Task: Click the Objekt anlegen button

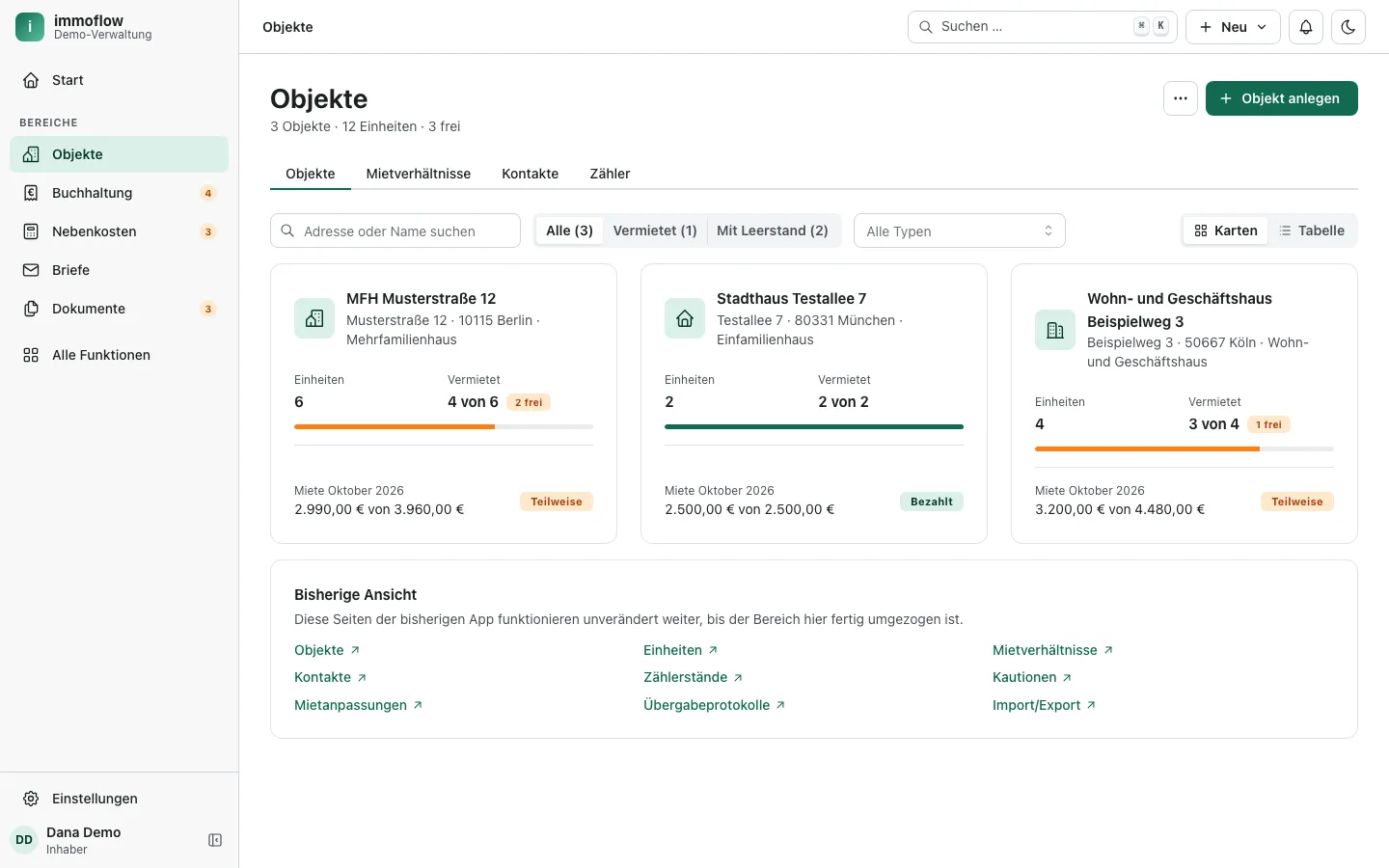Action: (1282, 98)
